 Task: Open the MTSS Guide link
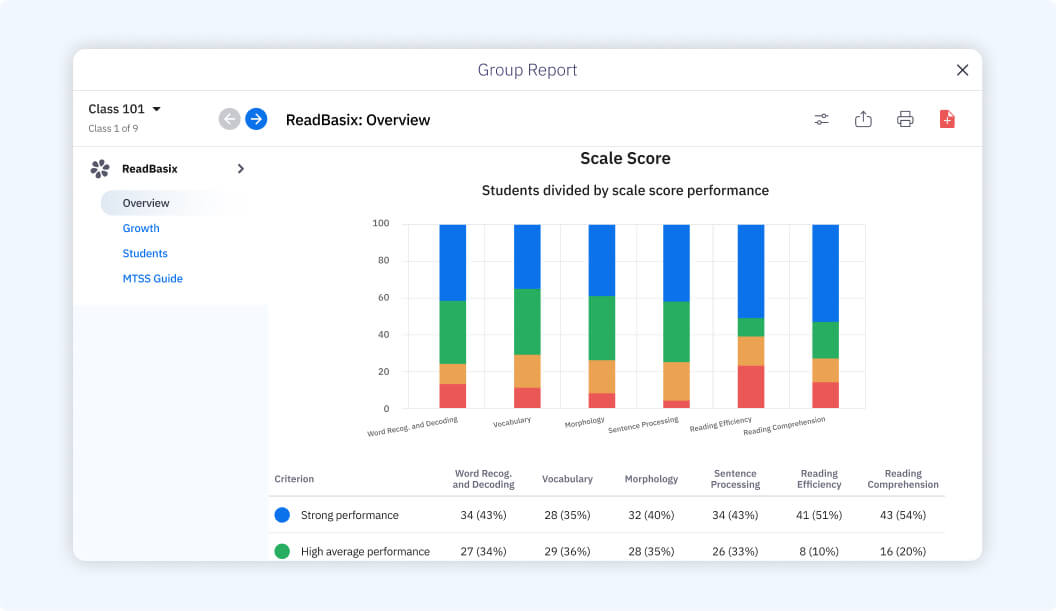tap(152, 278)
